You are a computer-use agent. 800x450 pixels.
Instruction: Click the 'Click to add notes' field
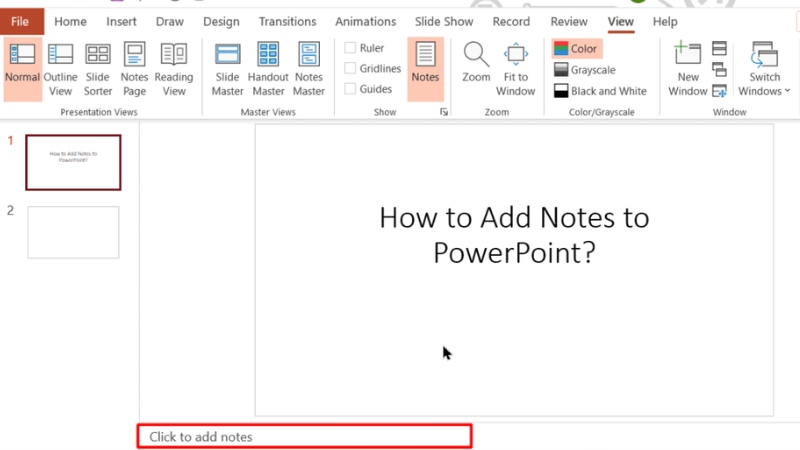click(x=305, y=437)
